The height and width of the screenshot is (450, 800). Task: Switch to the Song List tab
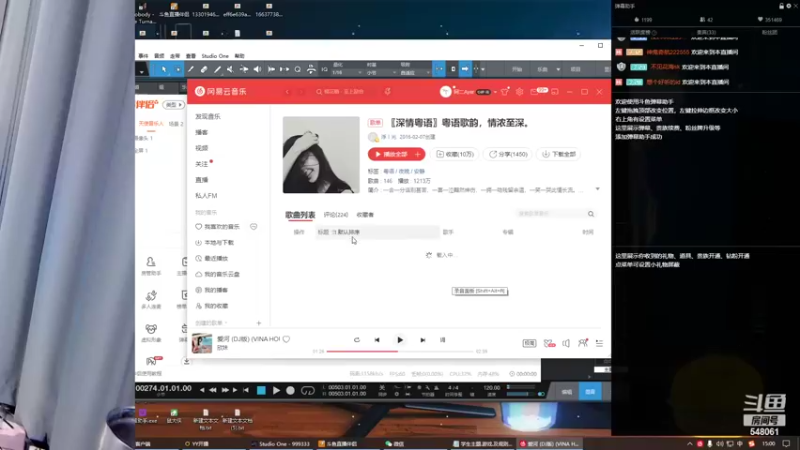click(300, 215)
